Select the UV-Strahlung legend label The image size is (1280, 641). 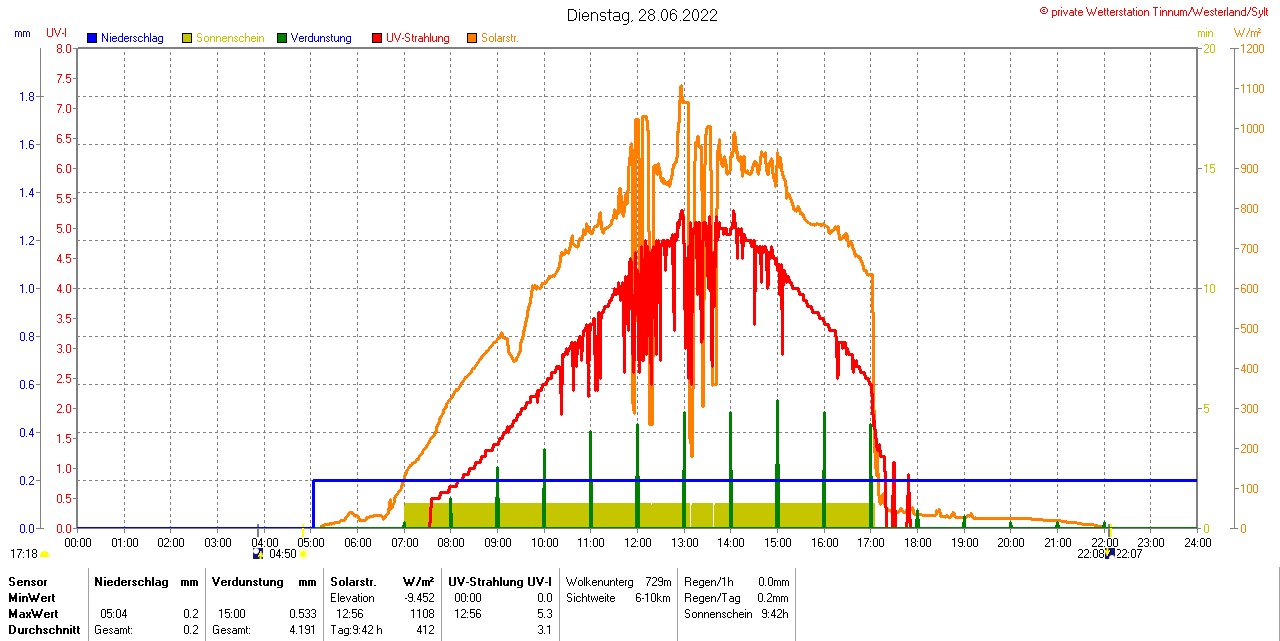point(418,38)
